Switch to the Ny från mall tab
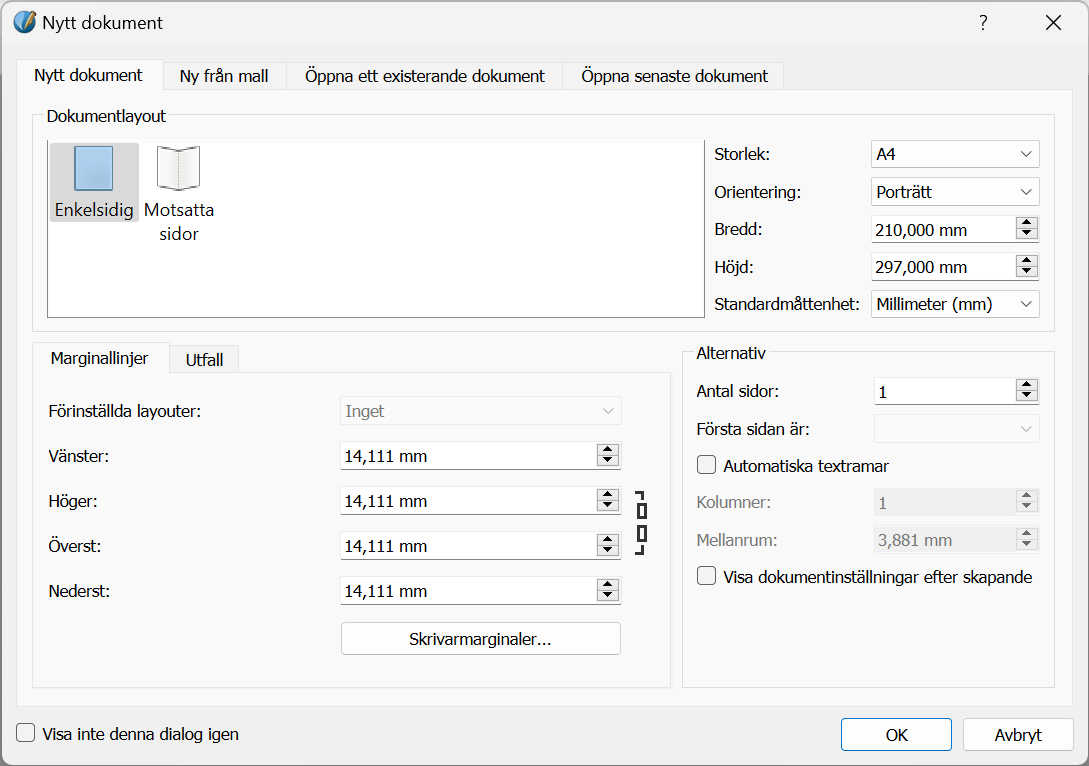The height and width of the screenshot is (766, 1089). pos(224,76)
